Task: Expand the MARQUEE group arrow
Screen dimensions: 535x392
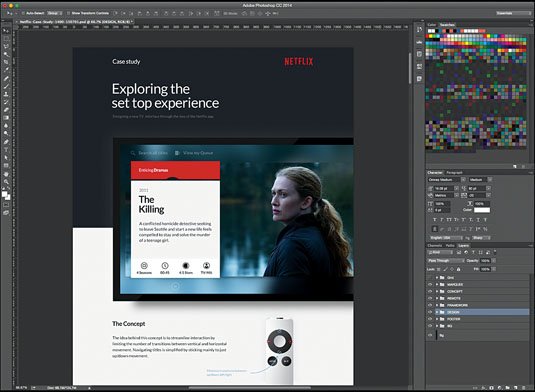Action: [x=437, y=285]
